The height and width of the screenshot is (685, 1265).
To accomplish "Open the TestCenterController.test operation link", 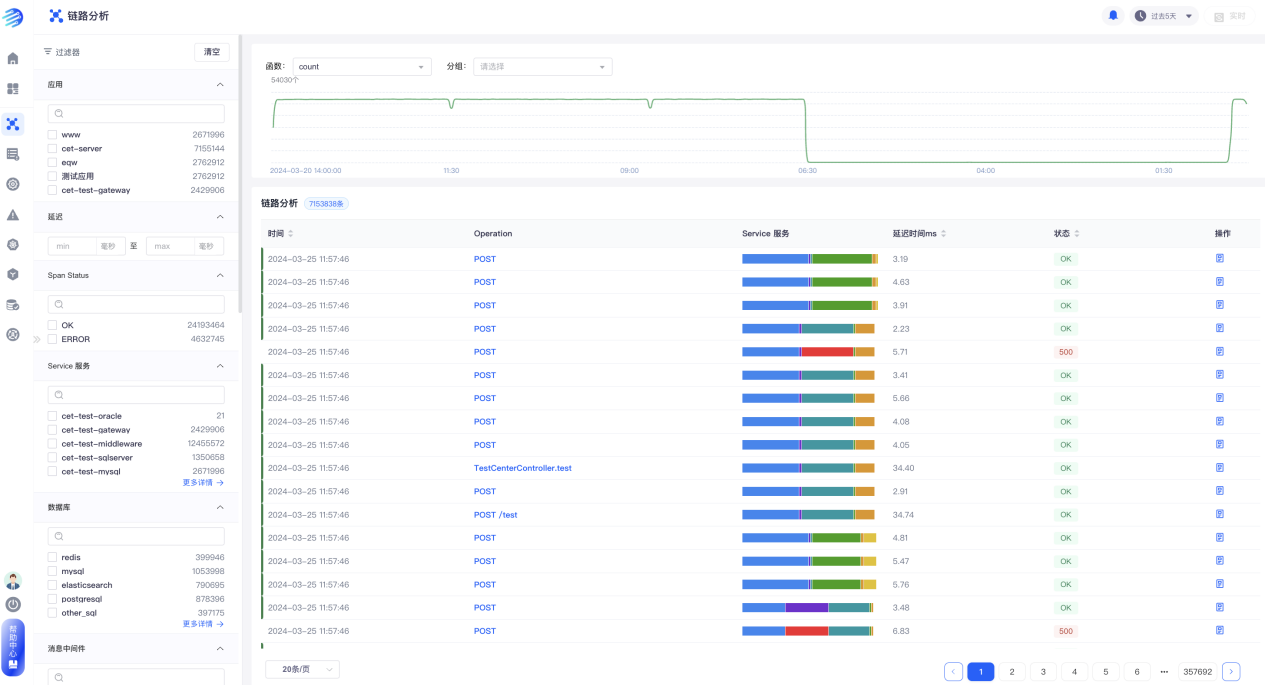I will coord(522,468).
